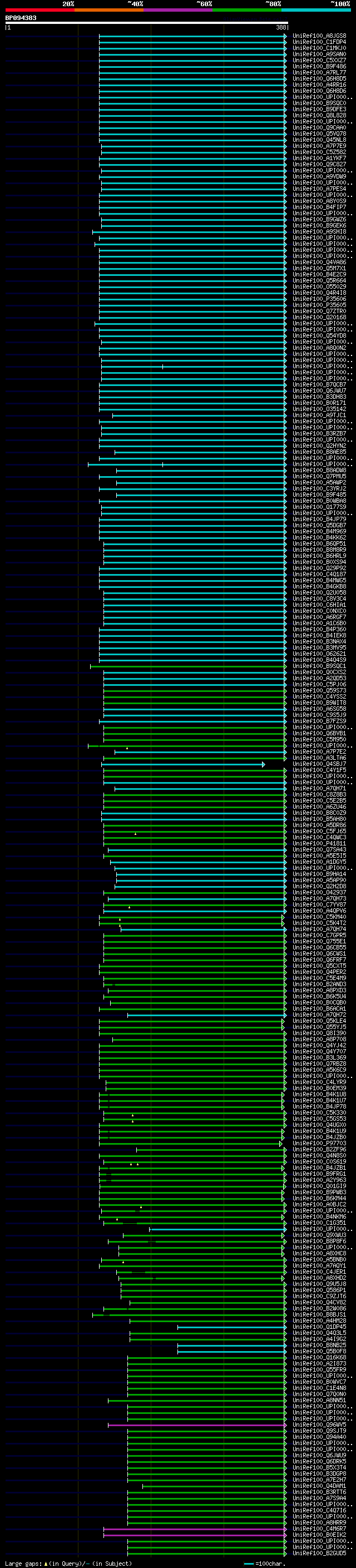Select the UniRef100_C5Z582 label
The height and width of the screenshot is (1568, 356).
pyautogui.click(x=319, y=152)
